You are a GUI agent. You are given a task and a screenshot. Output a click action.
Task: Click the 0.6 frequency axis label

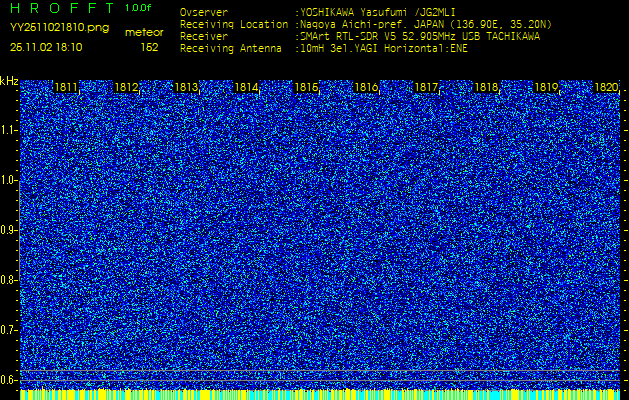8,380
